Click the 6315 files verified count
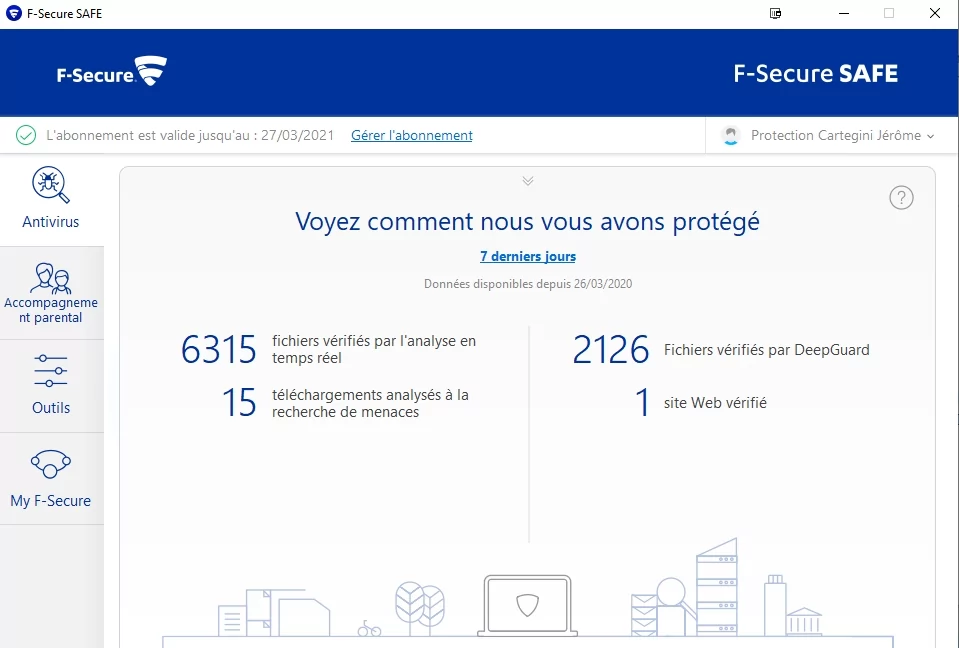The height and width of the screenshot is (648, 959). tap(218, 350)
